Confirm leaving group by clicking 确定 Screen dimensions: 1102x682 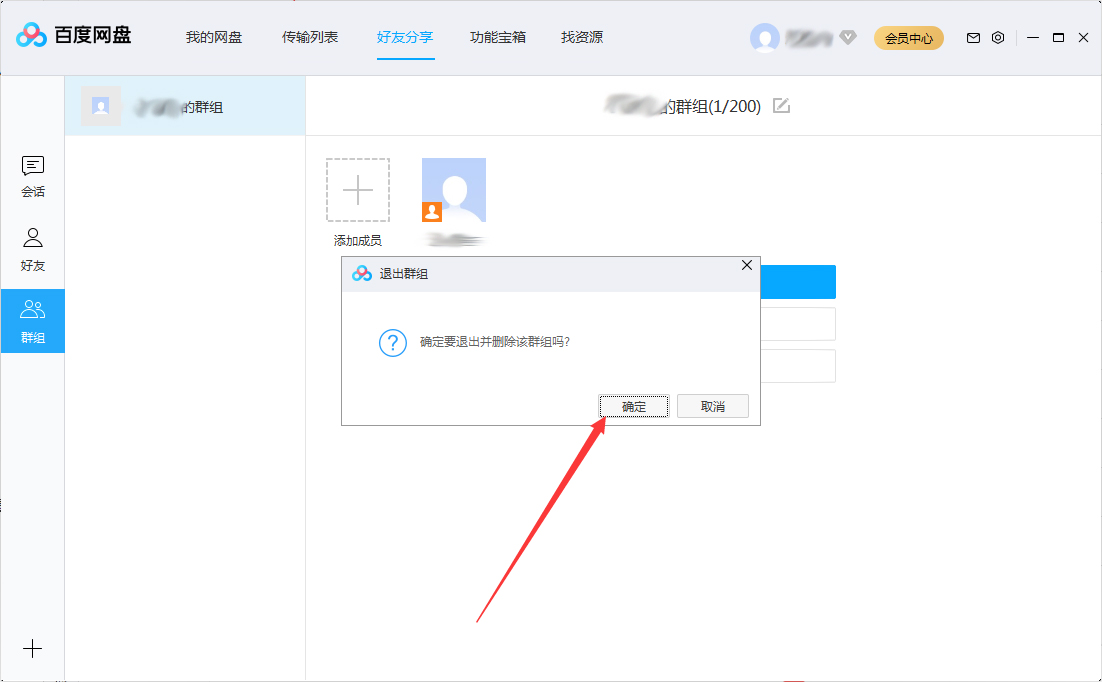[633, 406]
